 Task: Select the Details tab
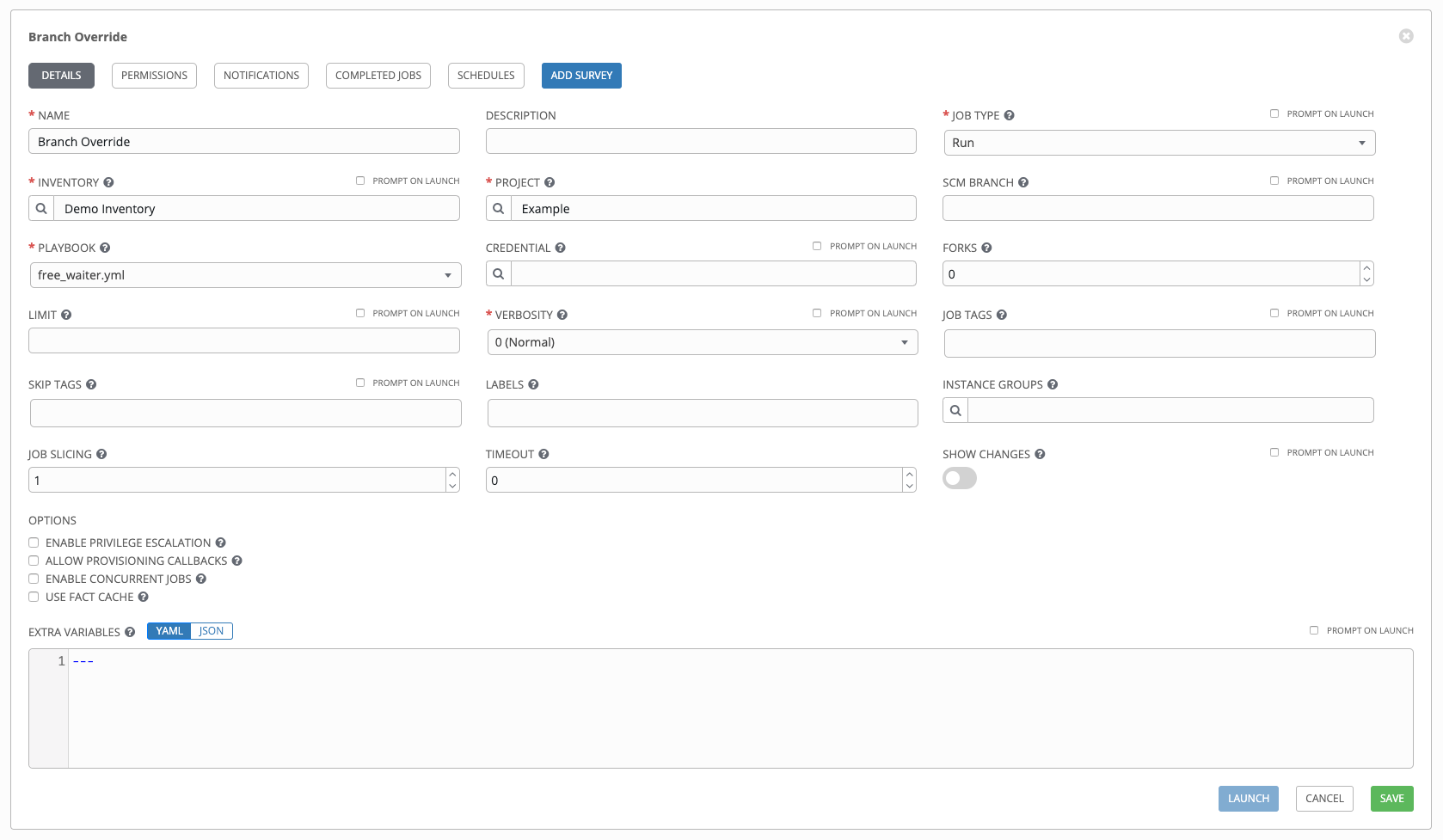pos(61,76)
